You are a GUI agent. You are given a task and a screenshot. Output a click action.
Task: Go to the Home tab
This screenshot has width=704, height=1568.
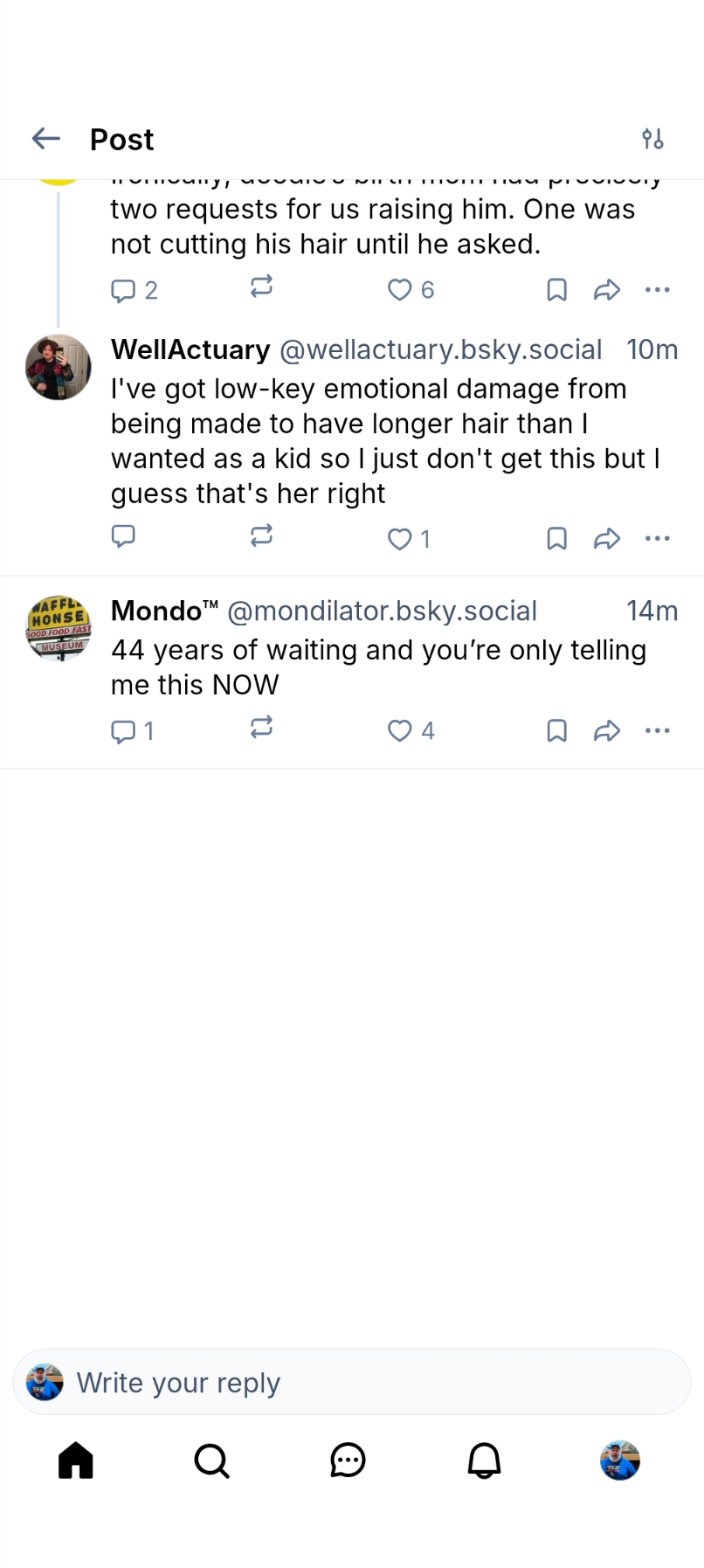pyautogui.click(x=76, y=1460)
